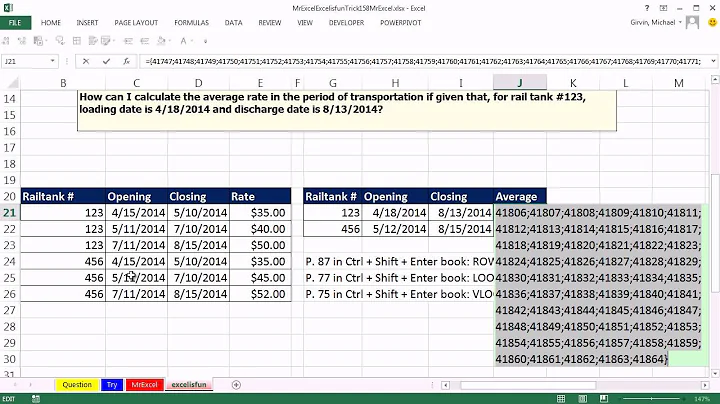This screenshot has height=404, width=720.
Task: Open Excel Help question mark
Action: pyautogui.click(x=647, y=8)
